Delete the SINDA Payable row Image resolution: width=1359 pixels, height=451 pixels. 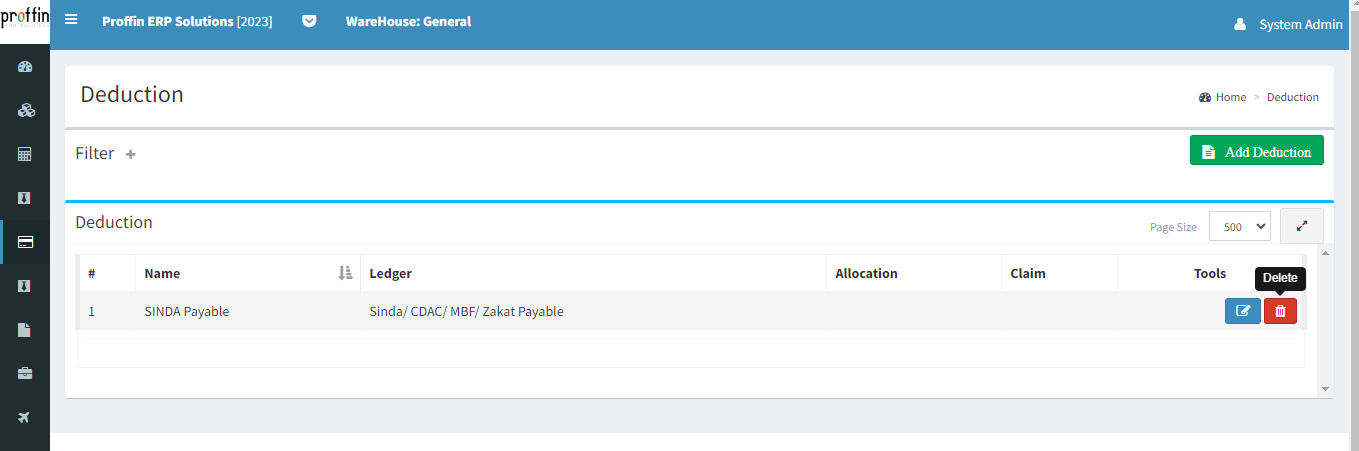pyautogui.click(x=1280, y=311)
